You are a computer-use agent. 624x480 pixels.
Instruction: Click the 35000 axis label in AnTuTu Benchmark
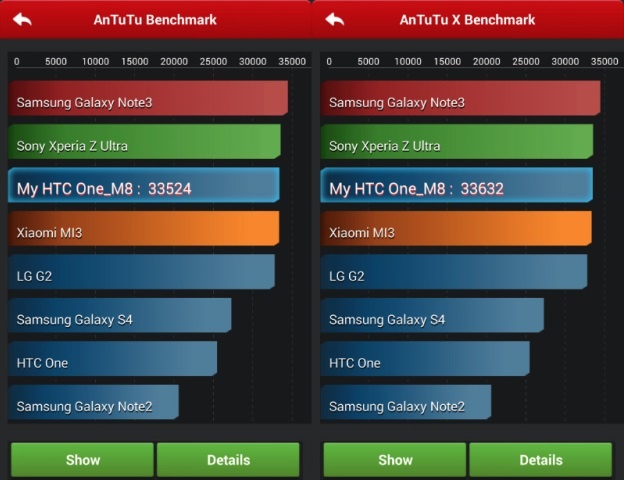pos(292,61)
